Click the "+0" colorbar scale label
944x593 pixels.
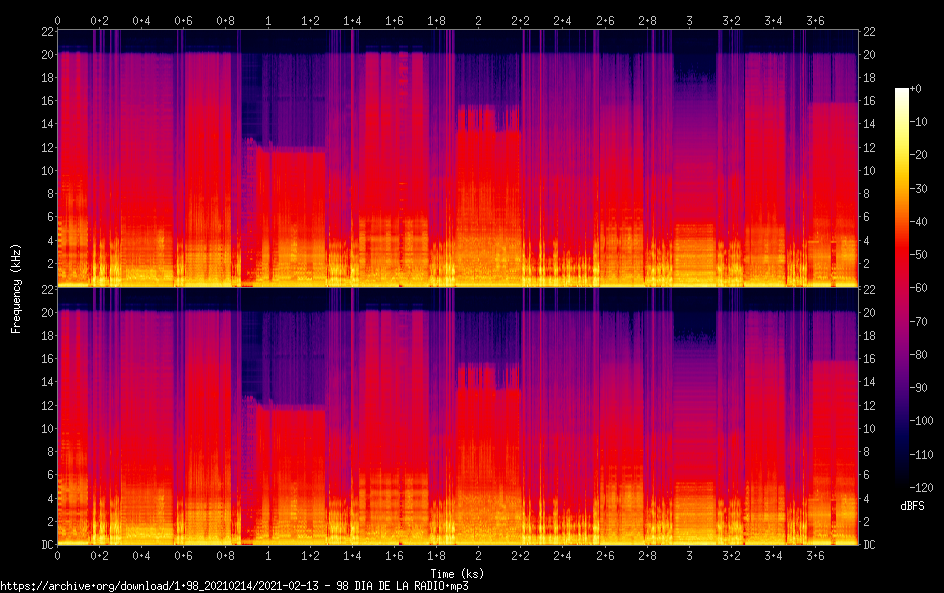pyautogui.click(x=915, y=88)
